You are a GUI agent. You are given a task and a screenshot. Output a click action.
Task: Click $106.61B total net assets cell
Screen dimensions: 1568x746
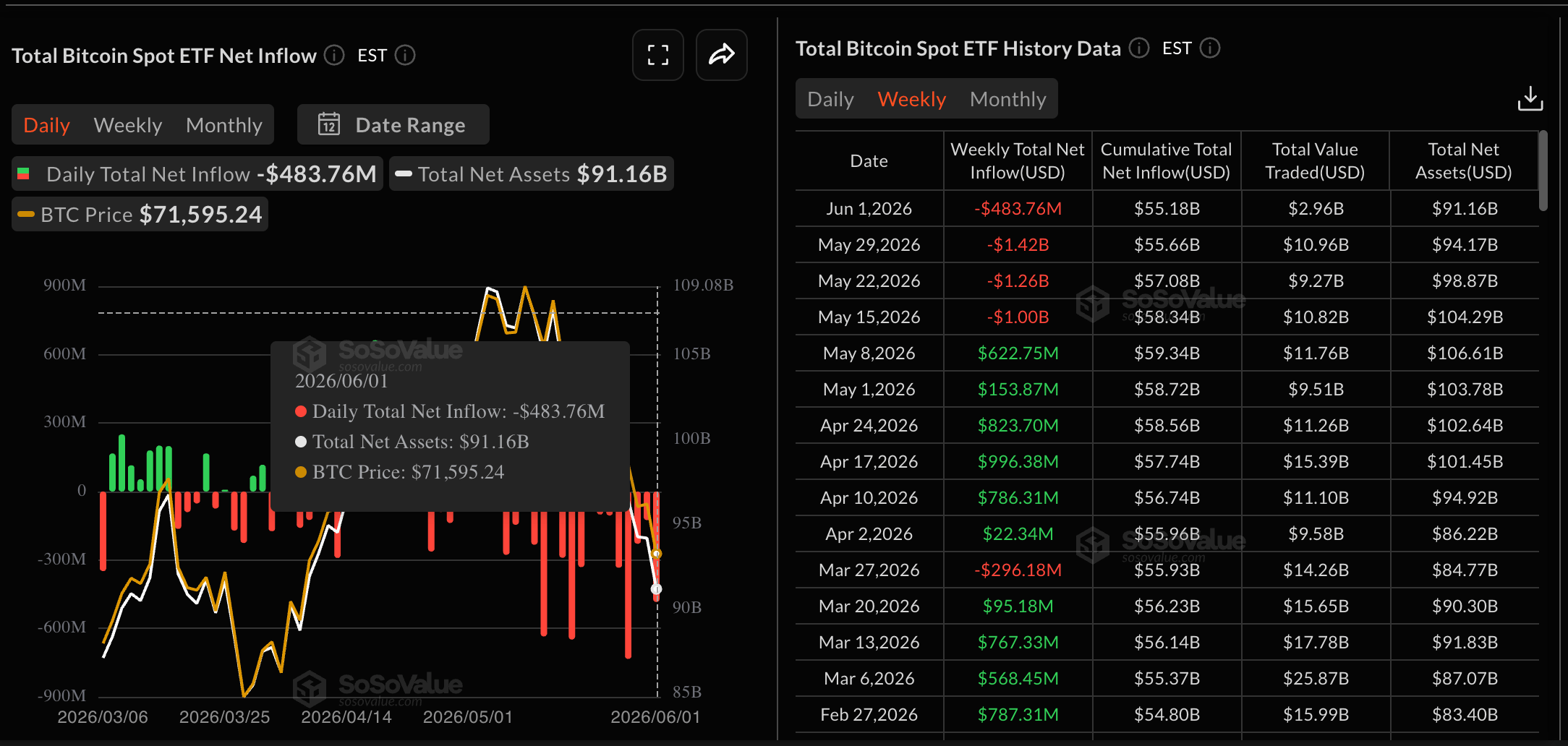1465,353
